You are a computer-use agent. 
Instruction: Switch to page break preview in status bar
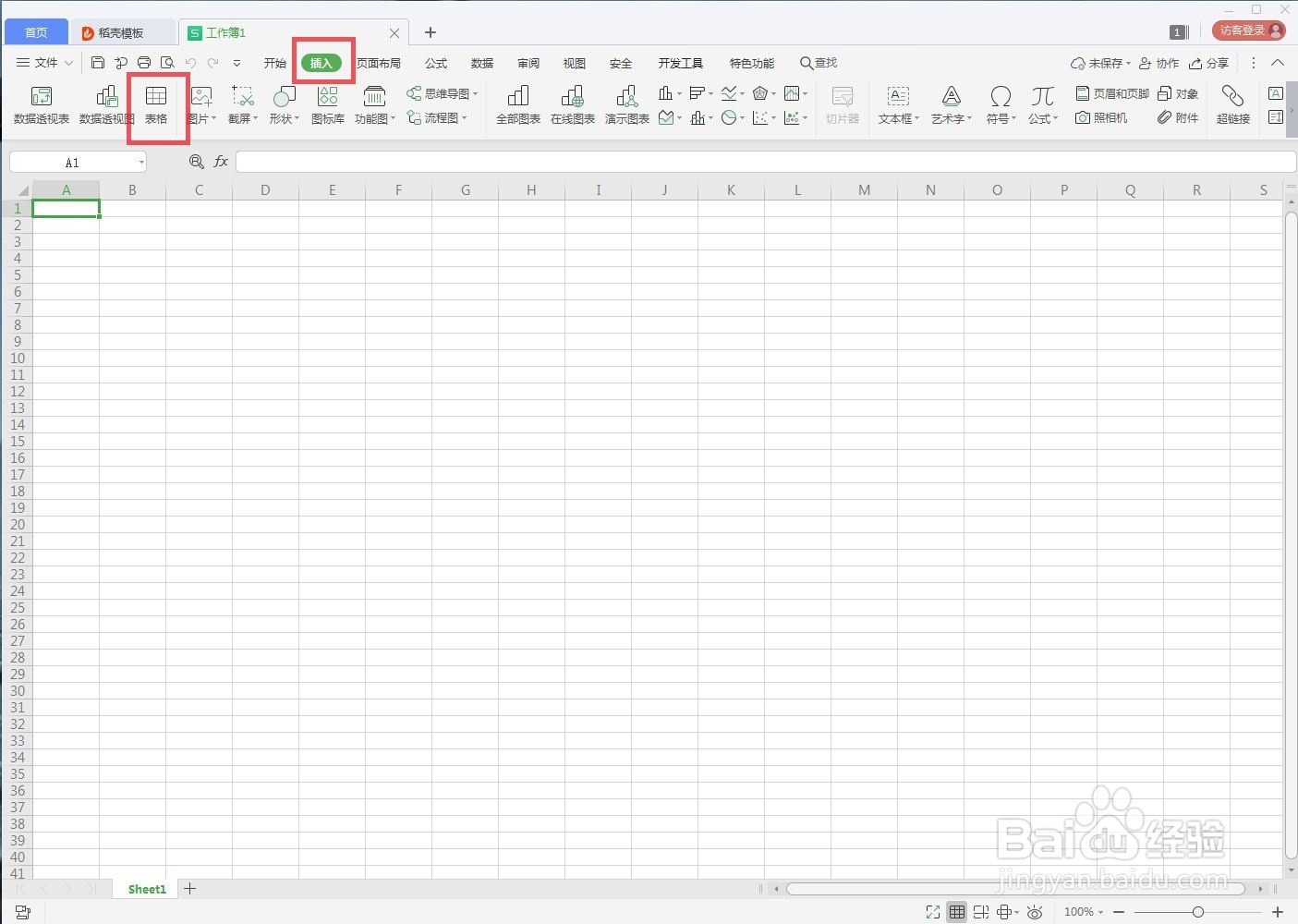point(981,912)
